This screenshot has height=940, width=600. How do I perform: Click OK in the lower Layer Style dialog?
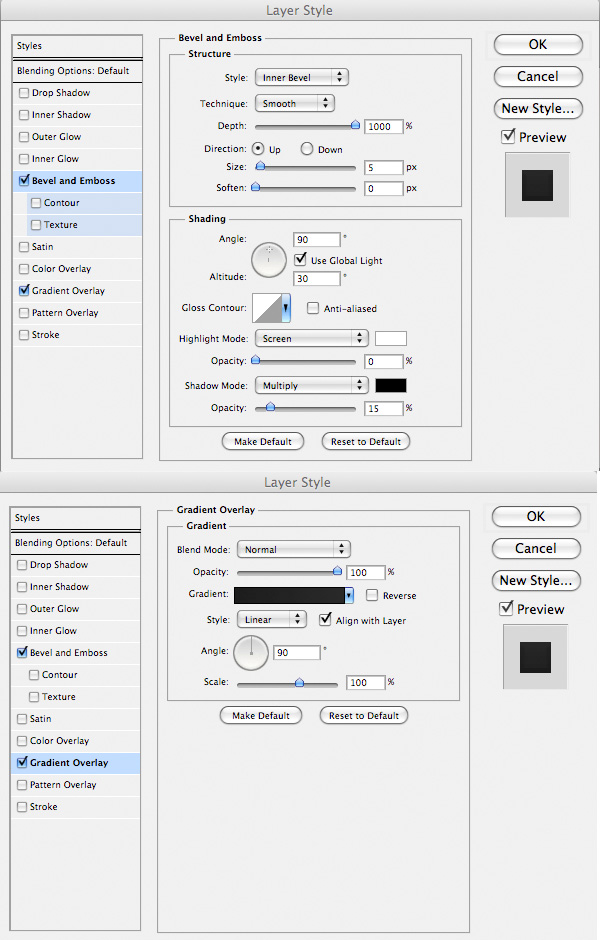536,516
